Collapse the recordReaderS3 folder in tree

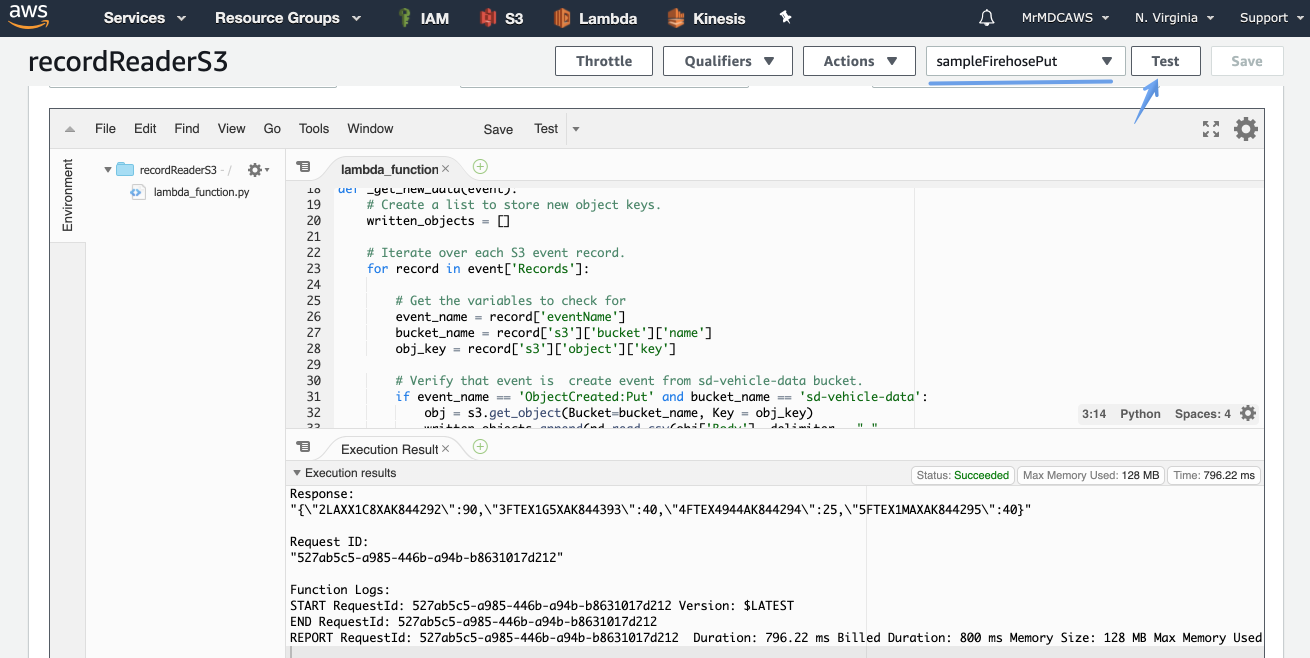pos(108,170)
